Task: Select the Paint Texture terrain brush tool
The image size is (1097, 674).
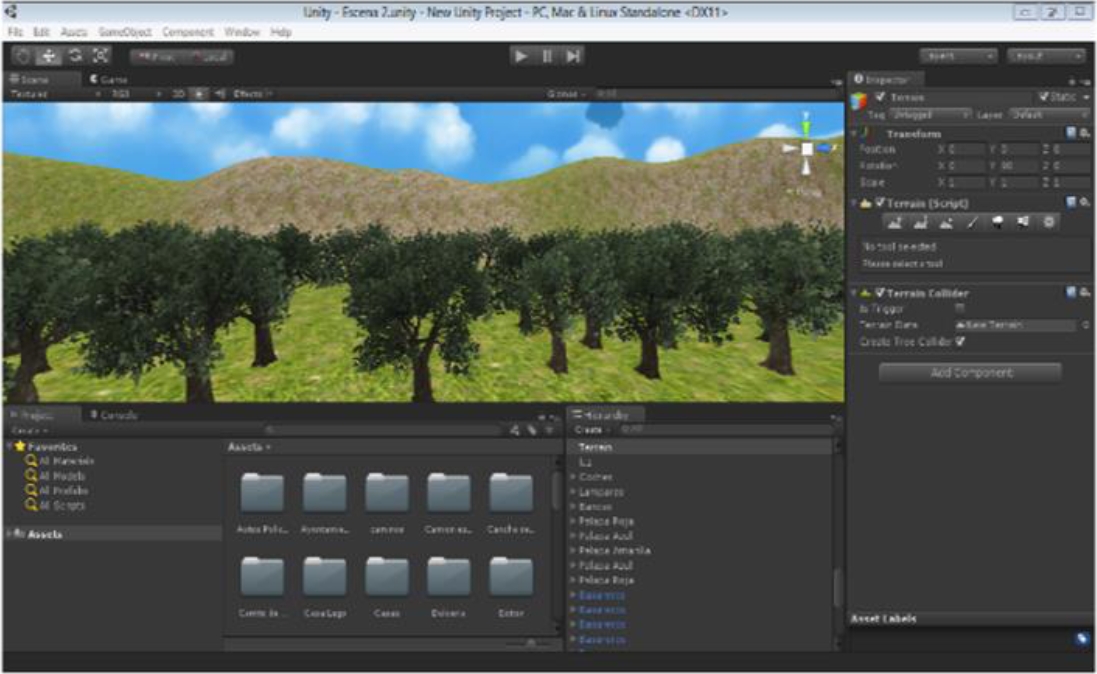Action: point(971,223)
